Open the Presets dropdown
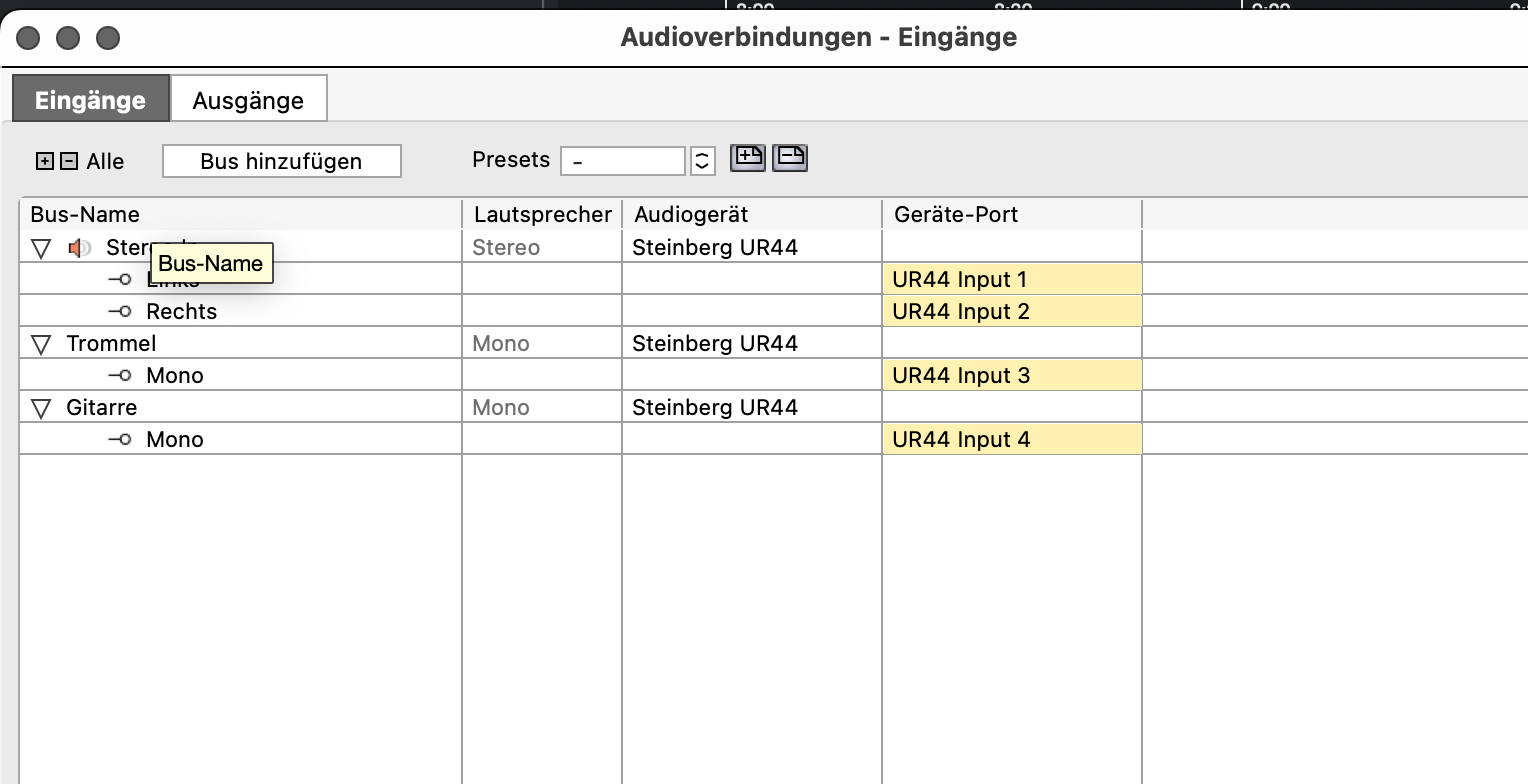This screenshot has width=1528, height=784. tap(702, 161)
